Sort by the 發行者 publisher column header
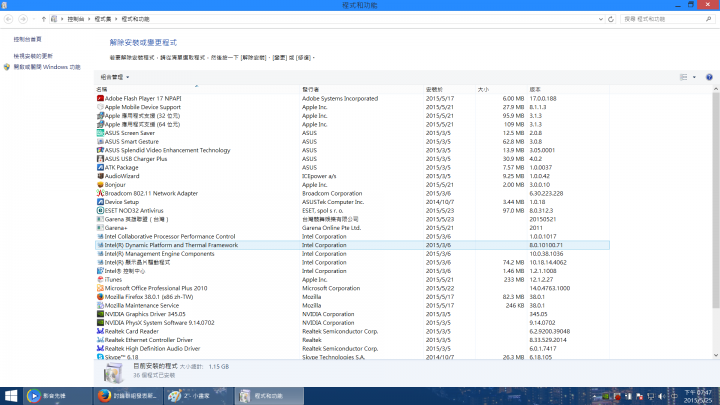This screenshot has height=405, width=720. click(362, 90)
